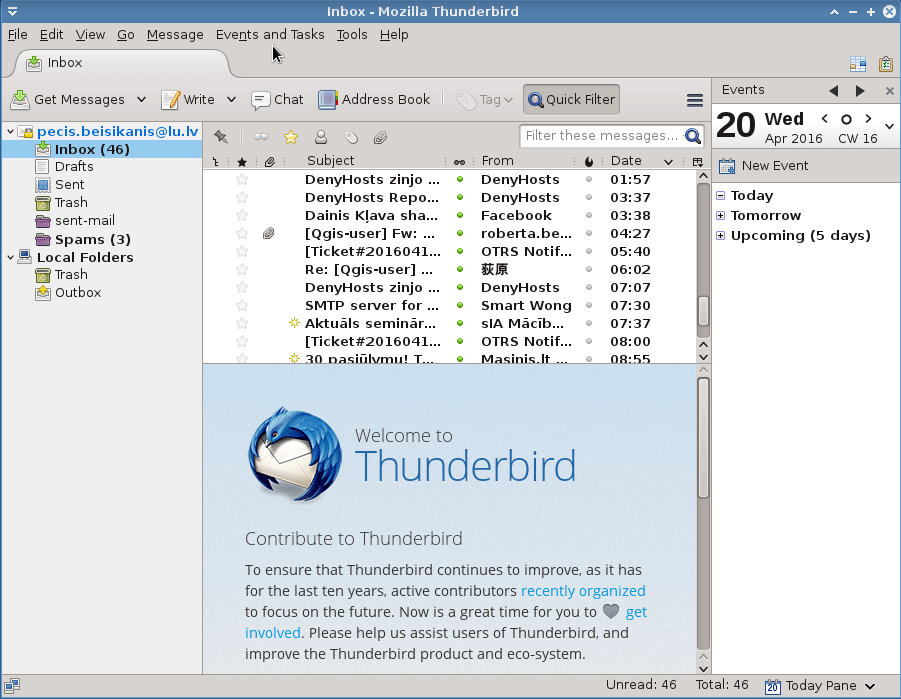Click Write to compose a message
901x699 pixels.
(188, 99)
